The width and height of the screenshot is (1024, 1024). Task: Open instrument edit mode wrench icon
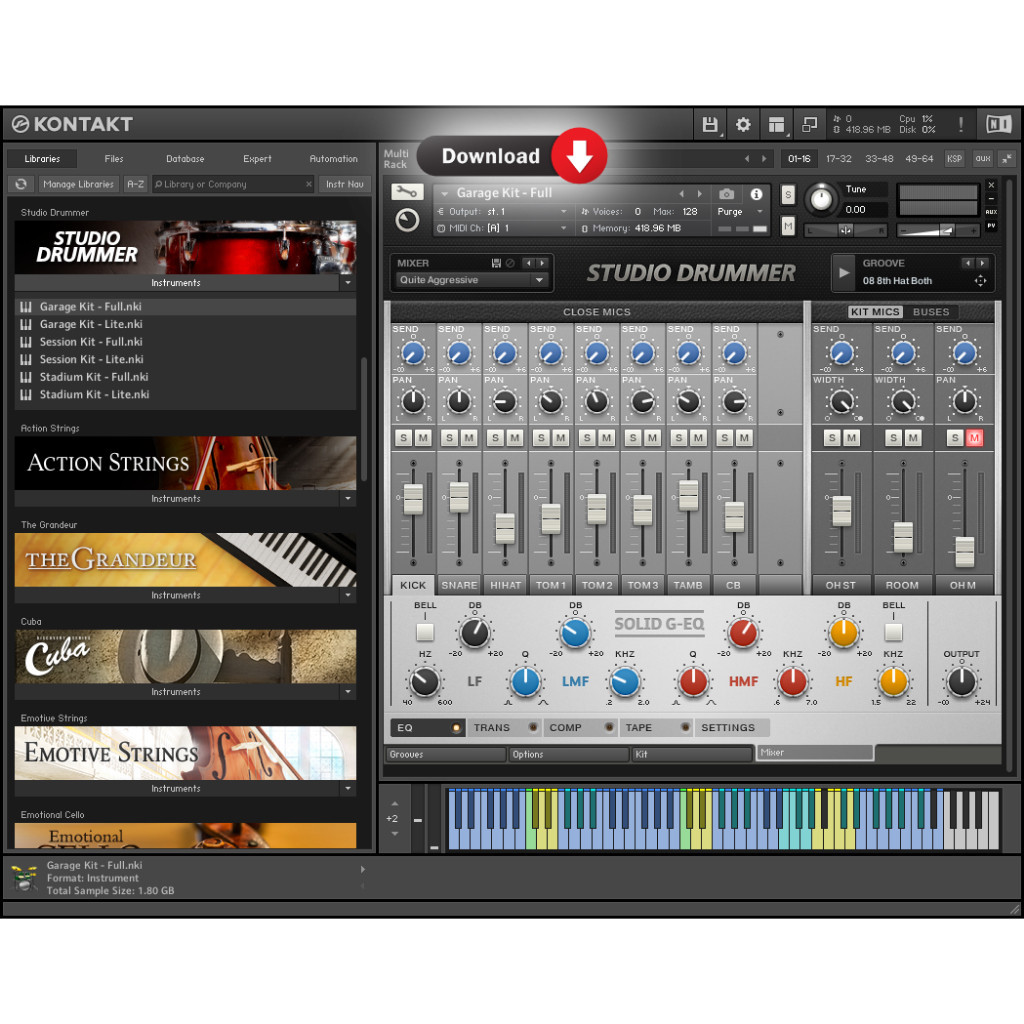(407, 192)
